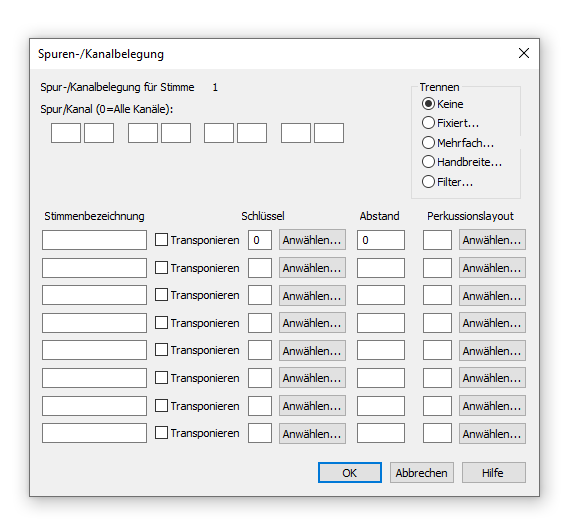572x532 pixels.
Task: Select the Keine radio option
Action: (x=442, y=104)
